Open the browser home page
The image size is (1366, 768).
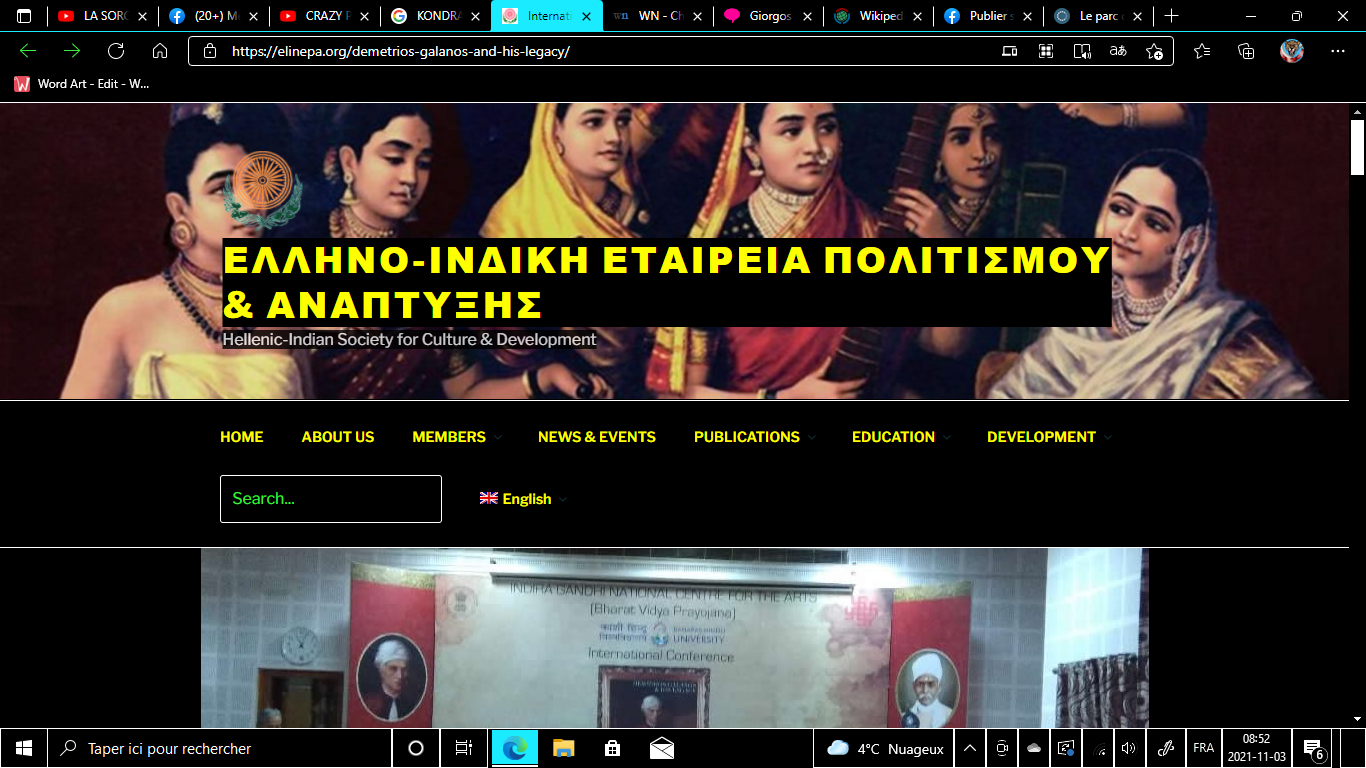tap(160, 51)
